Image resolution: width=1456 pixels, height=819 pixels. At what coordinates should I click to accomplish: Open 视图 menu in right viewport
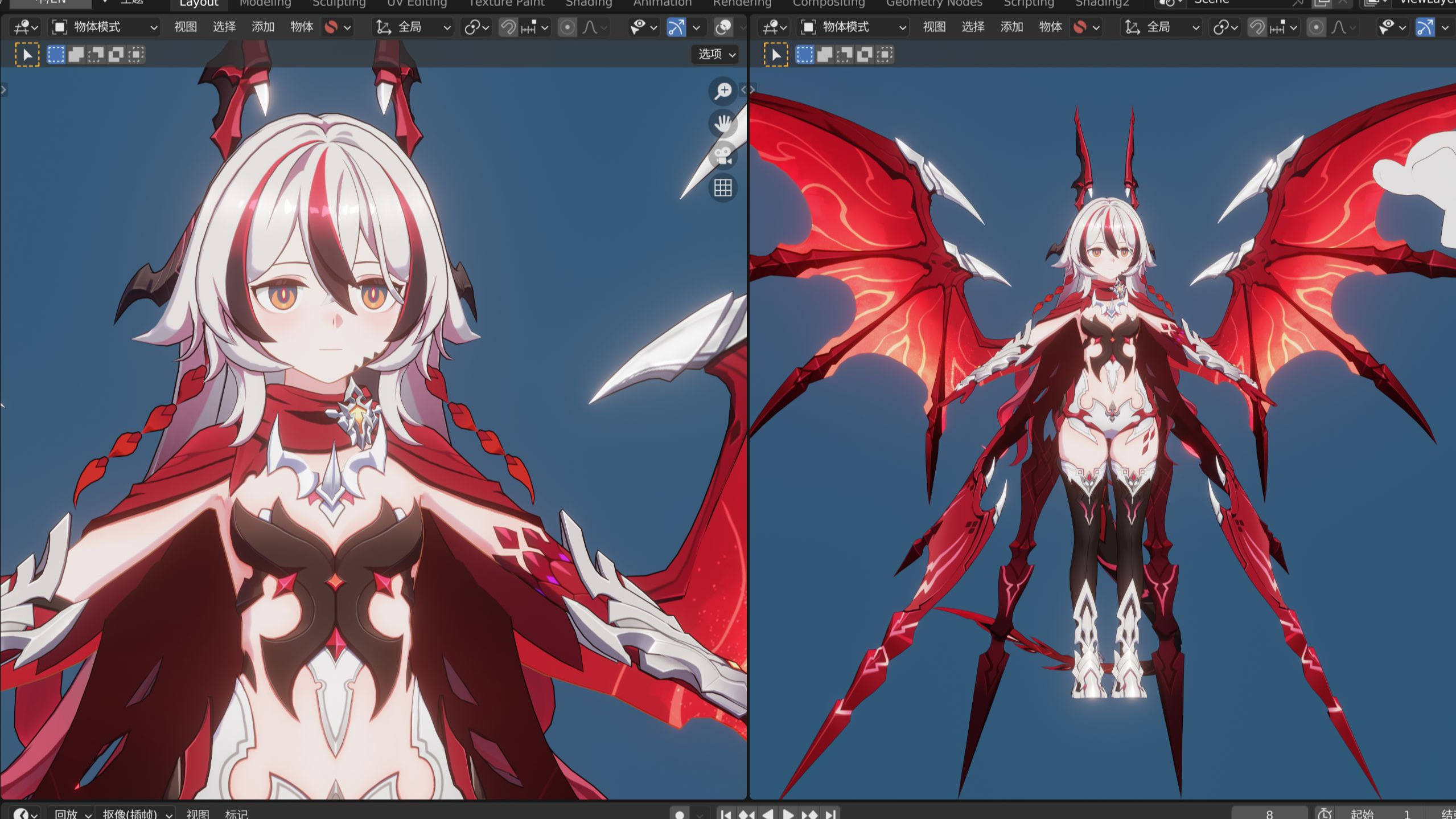coord(934,27)
